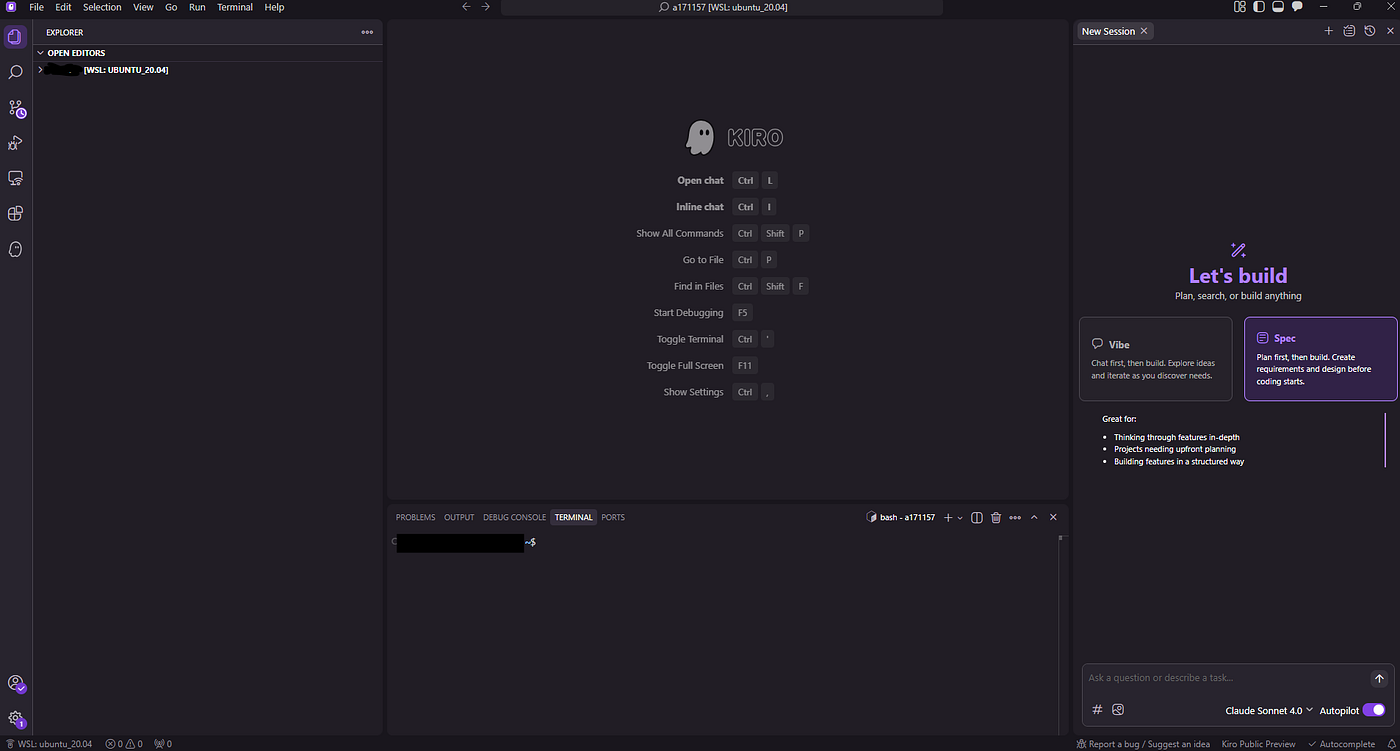Image resolution: width=1400 pixels, height=751 pixels.
Task: Open the Extensions view
Action: (x=15, y=213)
